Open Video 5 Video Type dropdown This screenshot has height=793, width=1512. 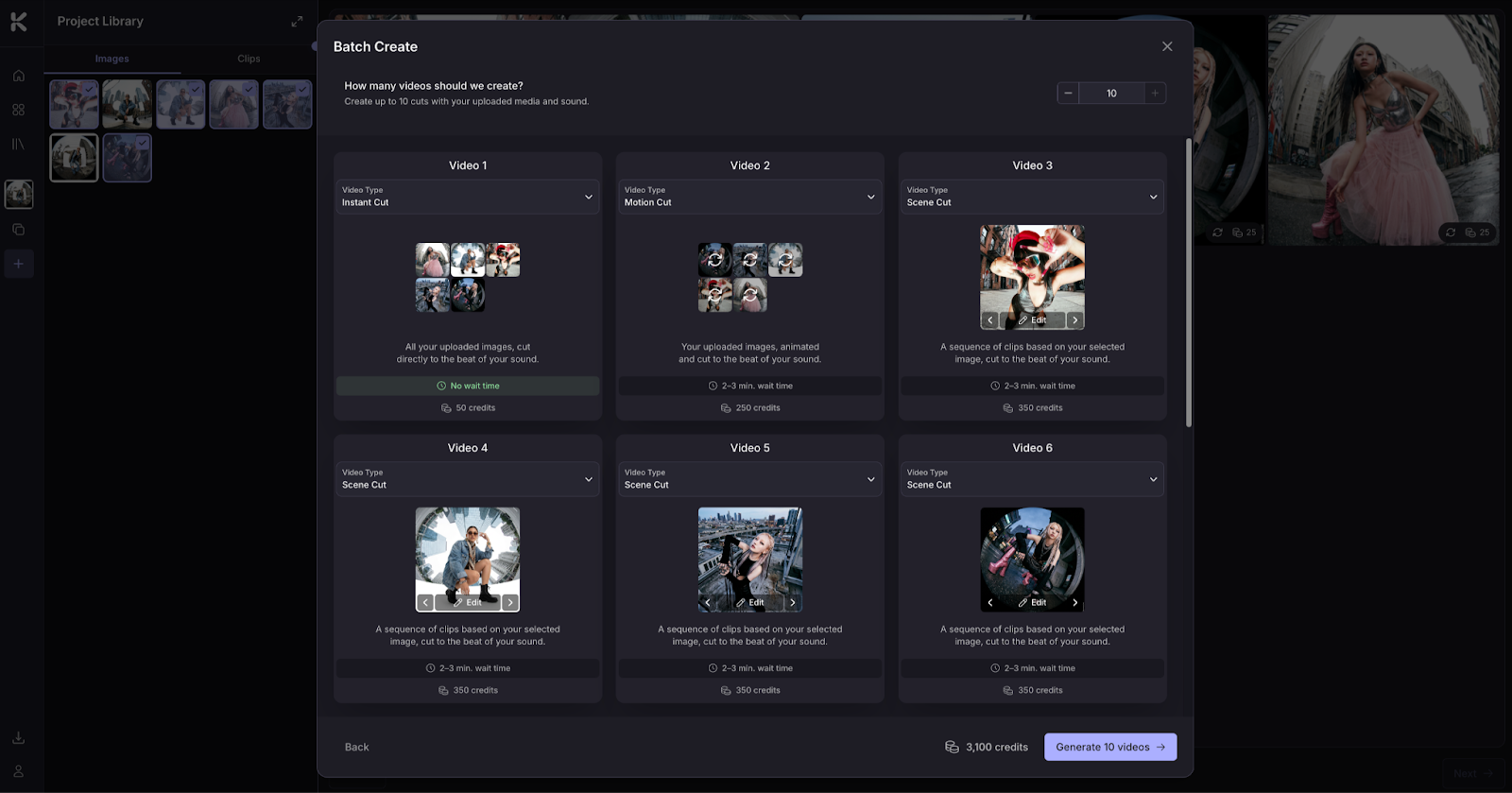click(x=750, y=479)
